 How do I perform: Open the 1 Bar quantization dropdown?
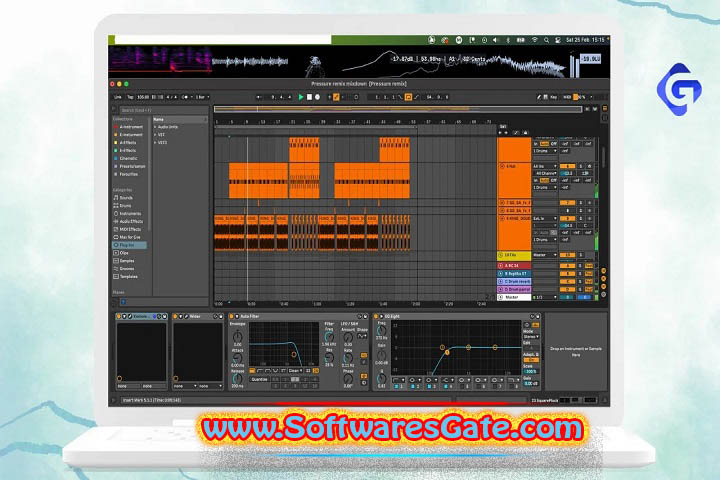click(202, 97)
